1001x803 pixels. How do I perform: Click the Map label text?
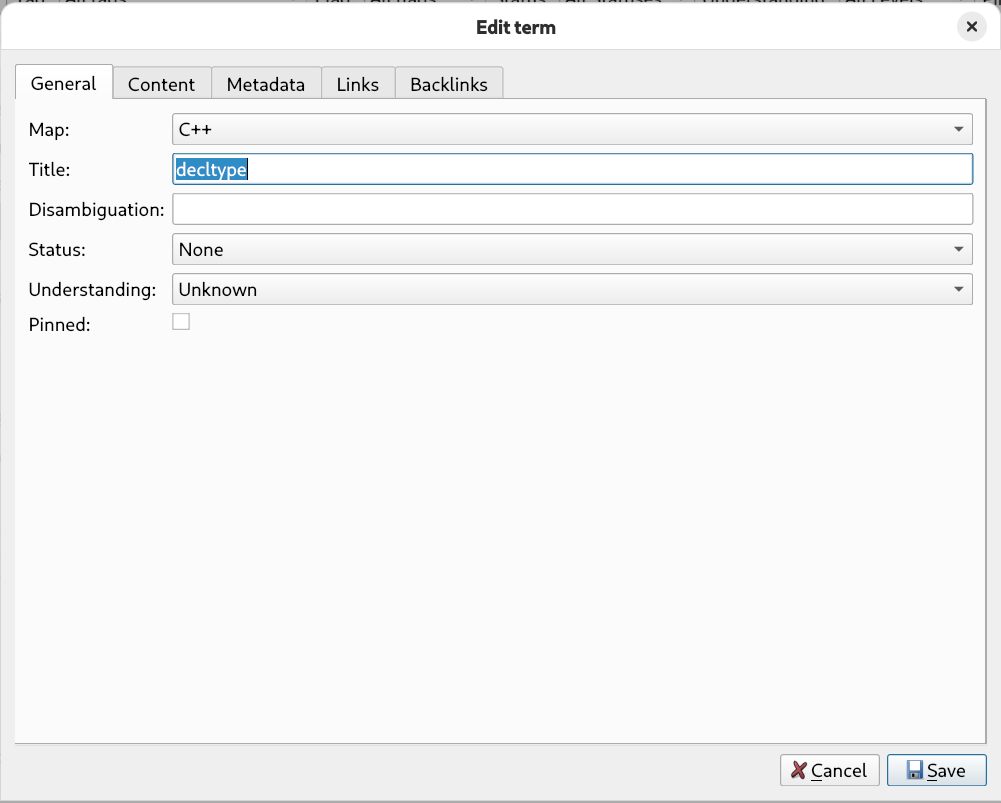(x=49, y=130)
